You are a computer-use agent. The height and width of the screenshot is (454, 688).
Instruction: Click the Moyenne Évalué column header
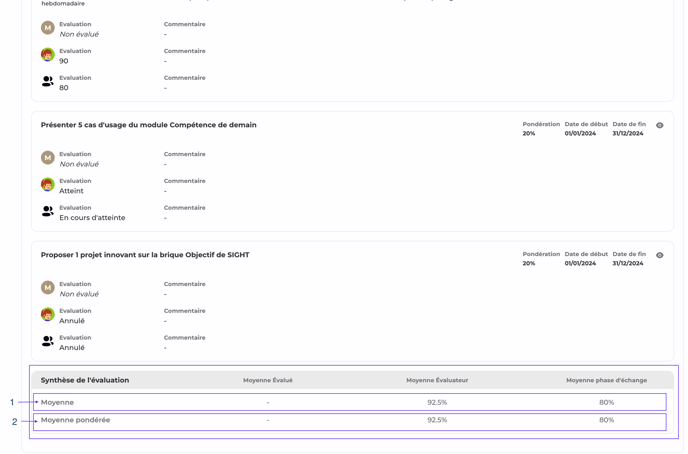267,380
